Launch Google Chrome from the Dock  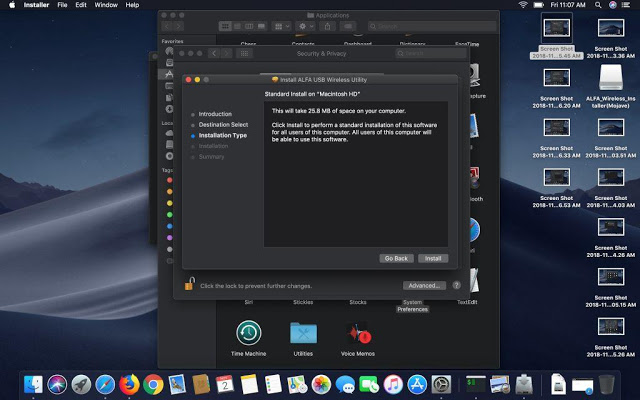(x=153, y=383)
